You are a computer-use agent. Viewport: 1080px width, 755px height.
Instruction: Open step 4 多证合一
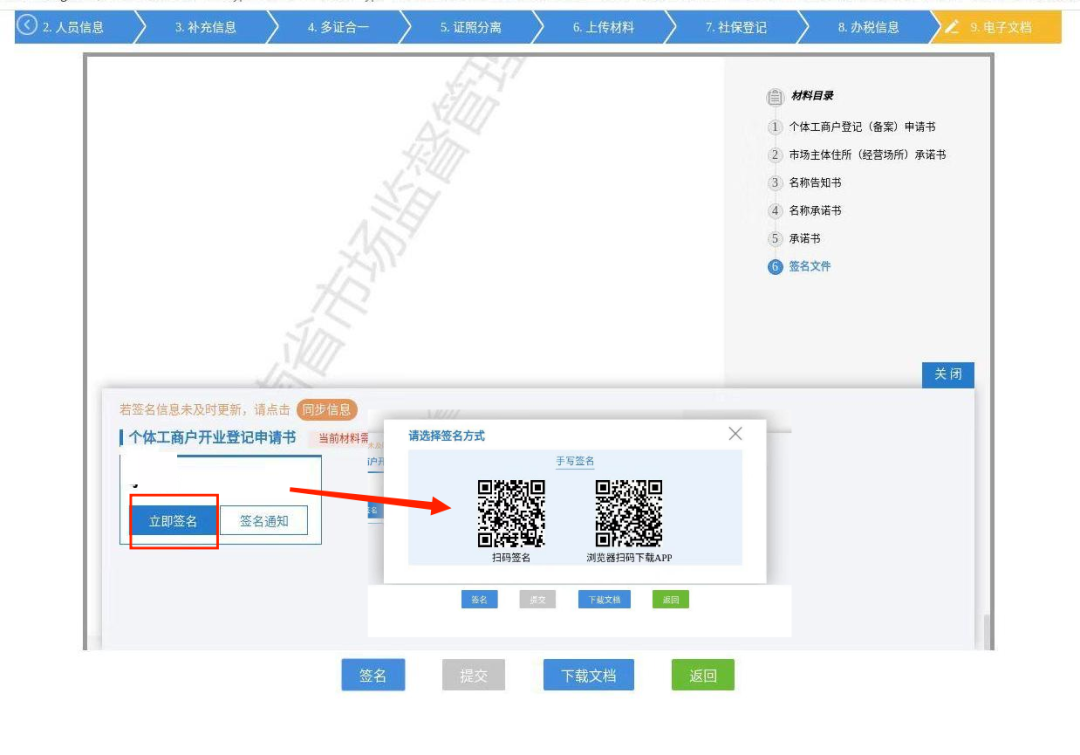[338, 27]
